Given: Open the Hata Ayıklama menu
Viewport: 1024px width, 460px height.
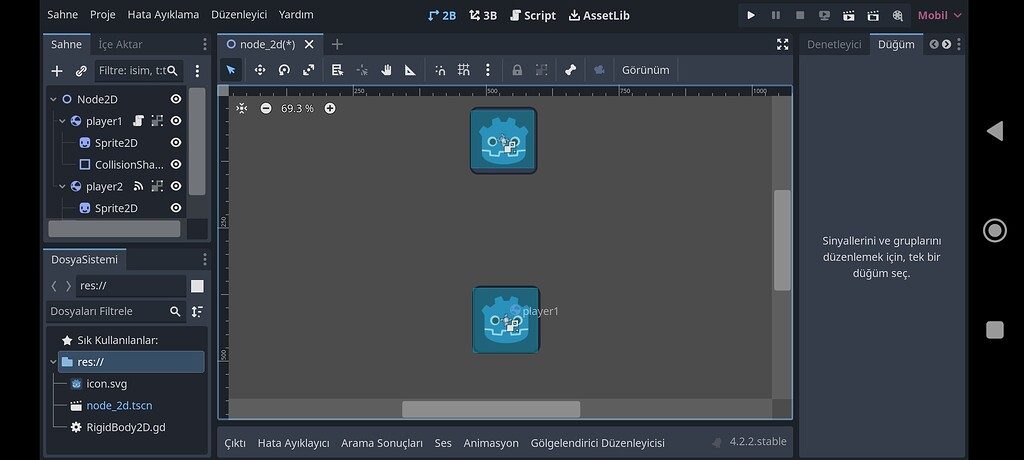Looking at the screenshot, I should (x=163, y=14).
